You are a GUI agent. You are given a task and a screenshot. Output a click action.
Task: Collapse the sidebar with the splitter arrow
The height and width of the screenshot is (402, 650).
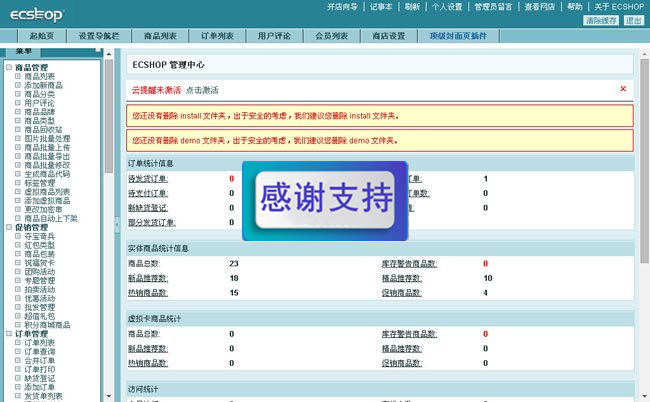117,225
